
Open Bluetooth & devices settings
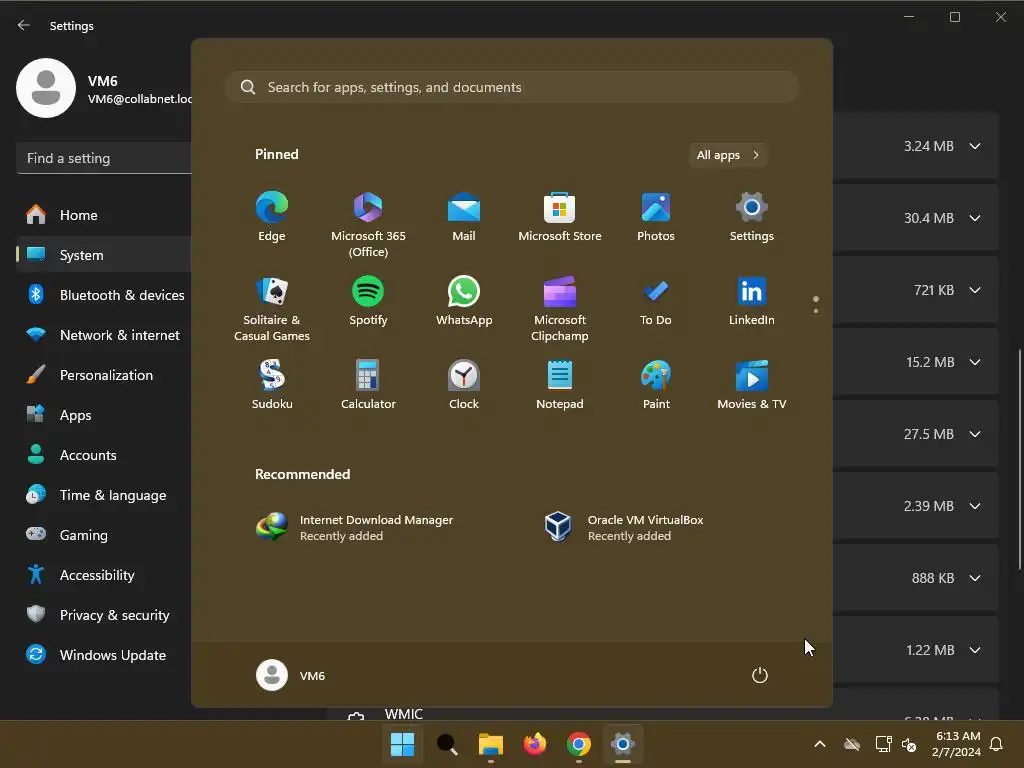pos(104,295)
